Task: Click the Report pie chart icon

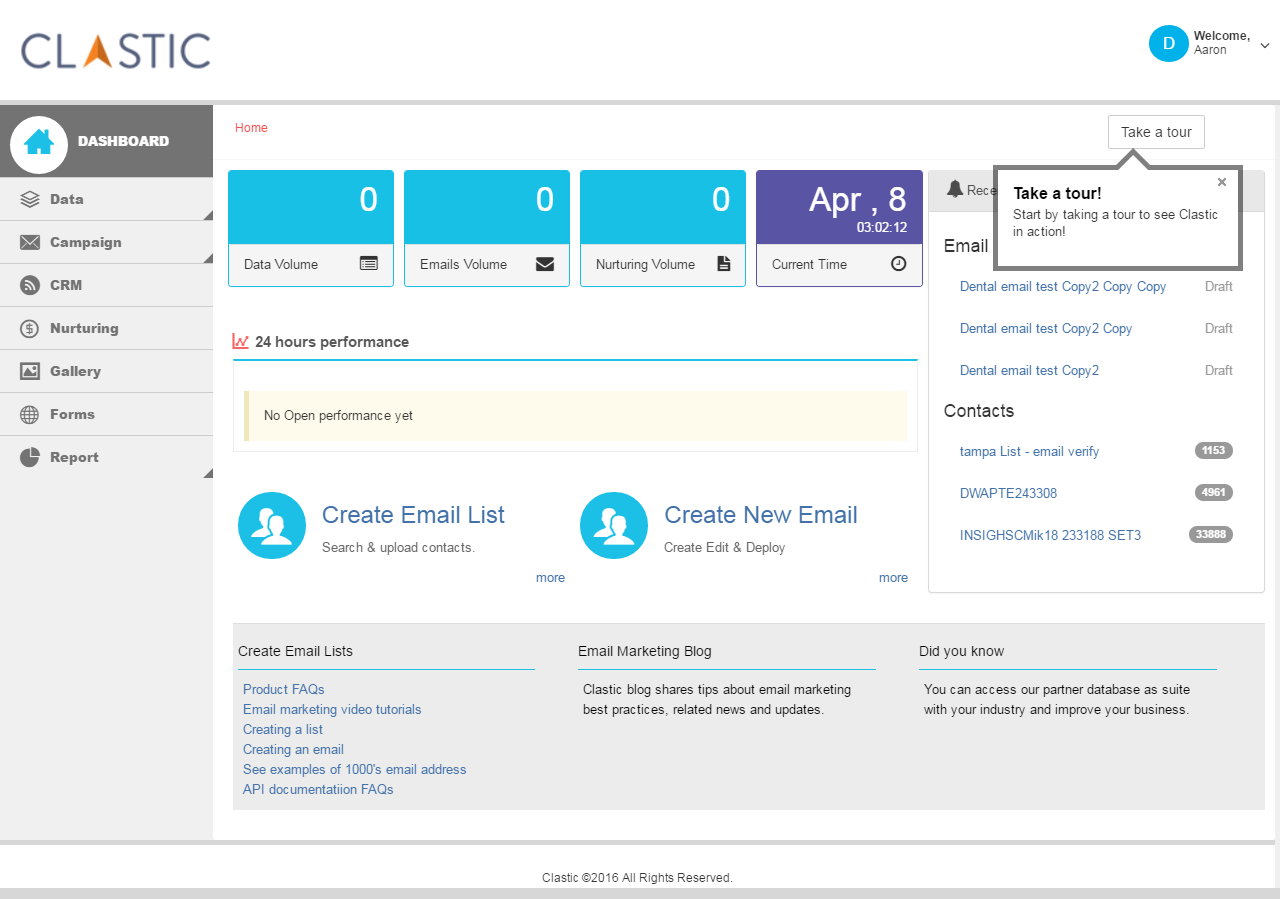Action: coord(30,457)
